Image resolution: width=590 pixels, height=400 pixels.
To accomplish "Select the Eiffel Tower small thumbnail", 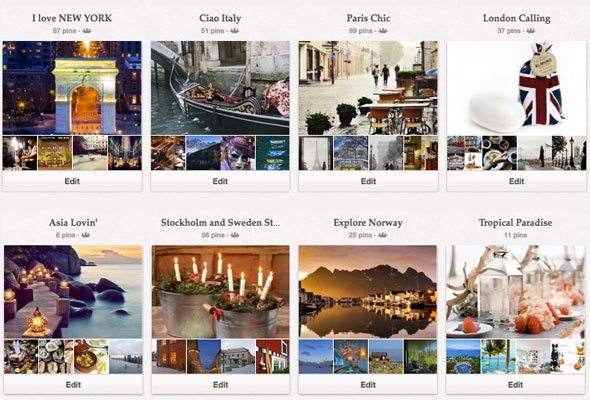I will 316,153.
